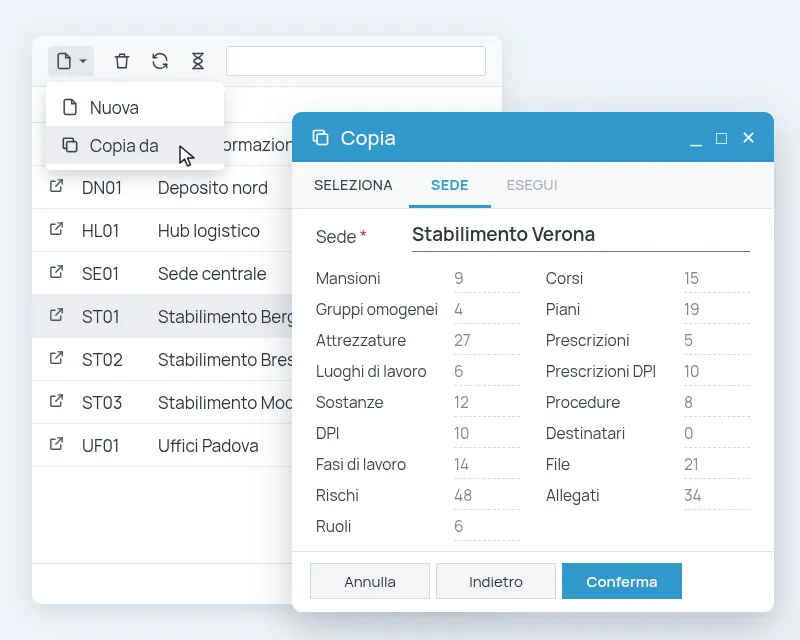Click the Rischi value 48
Image resolution: width=800 pixels, height=640 pixels.
[487, 496]
